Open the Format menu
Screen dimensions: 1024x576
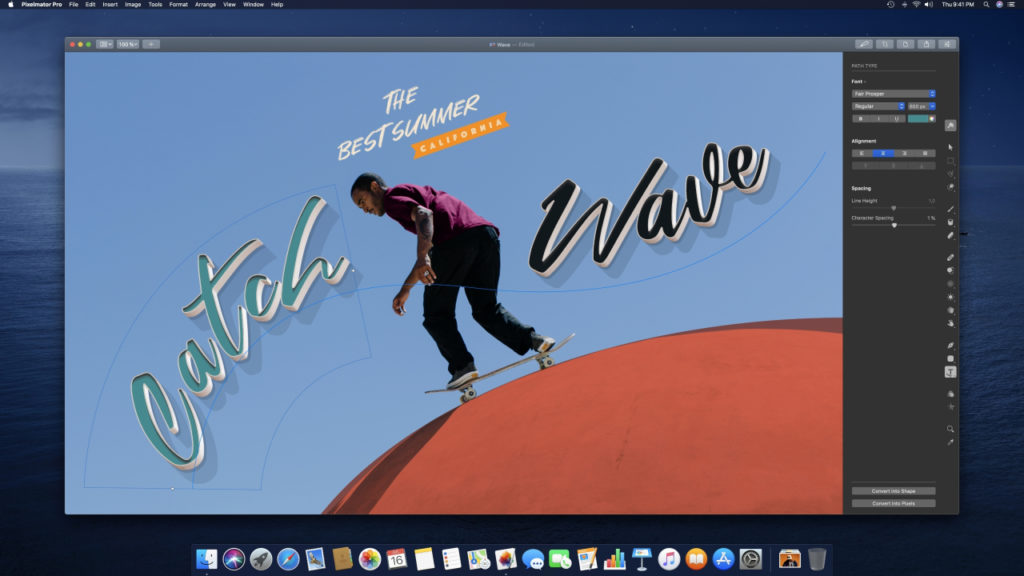(x=178, y=5)
